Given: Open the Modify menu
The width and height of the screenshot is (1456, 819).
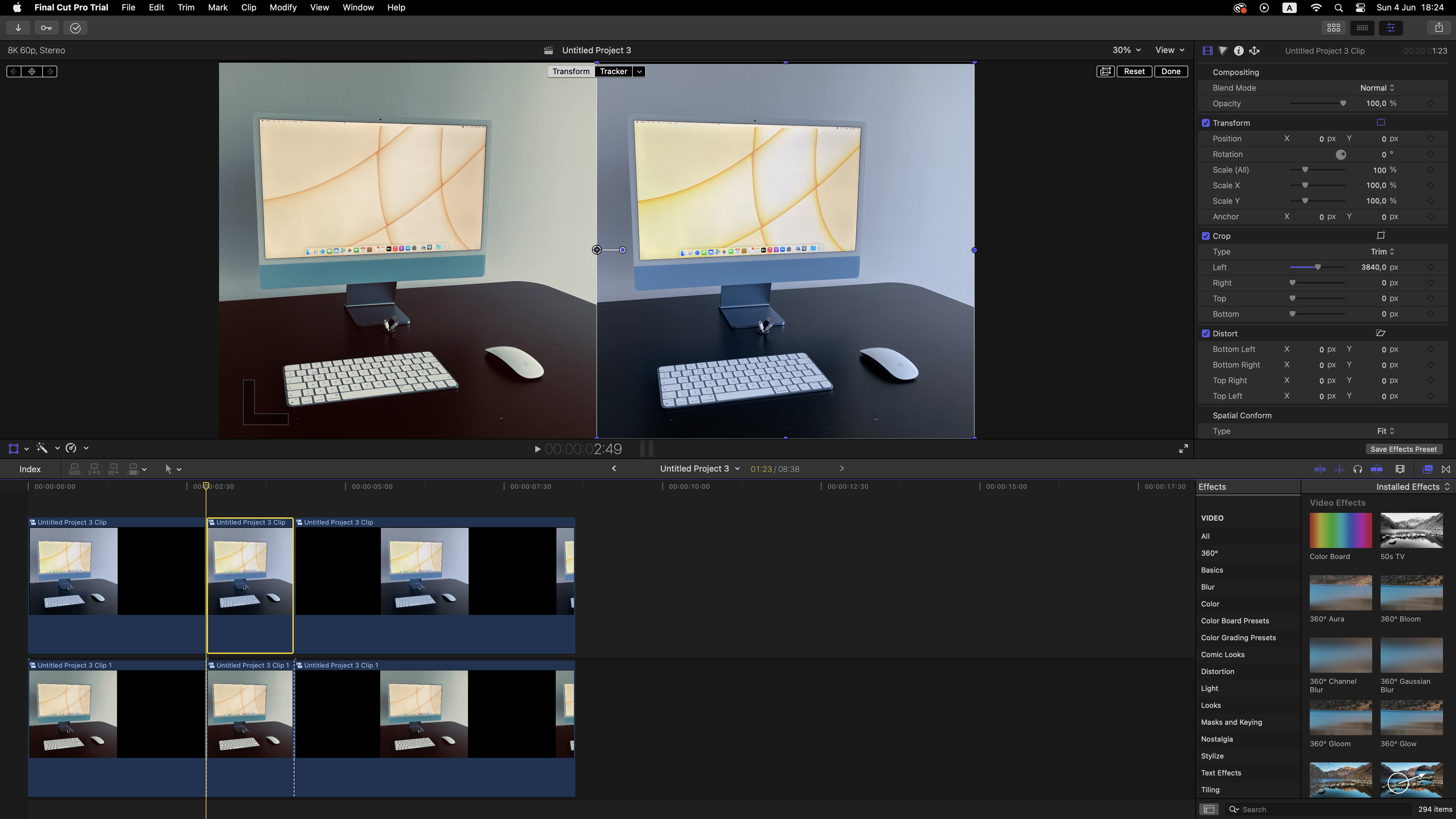Looking at the screenshot, I should 283,7.
